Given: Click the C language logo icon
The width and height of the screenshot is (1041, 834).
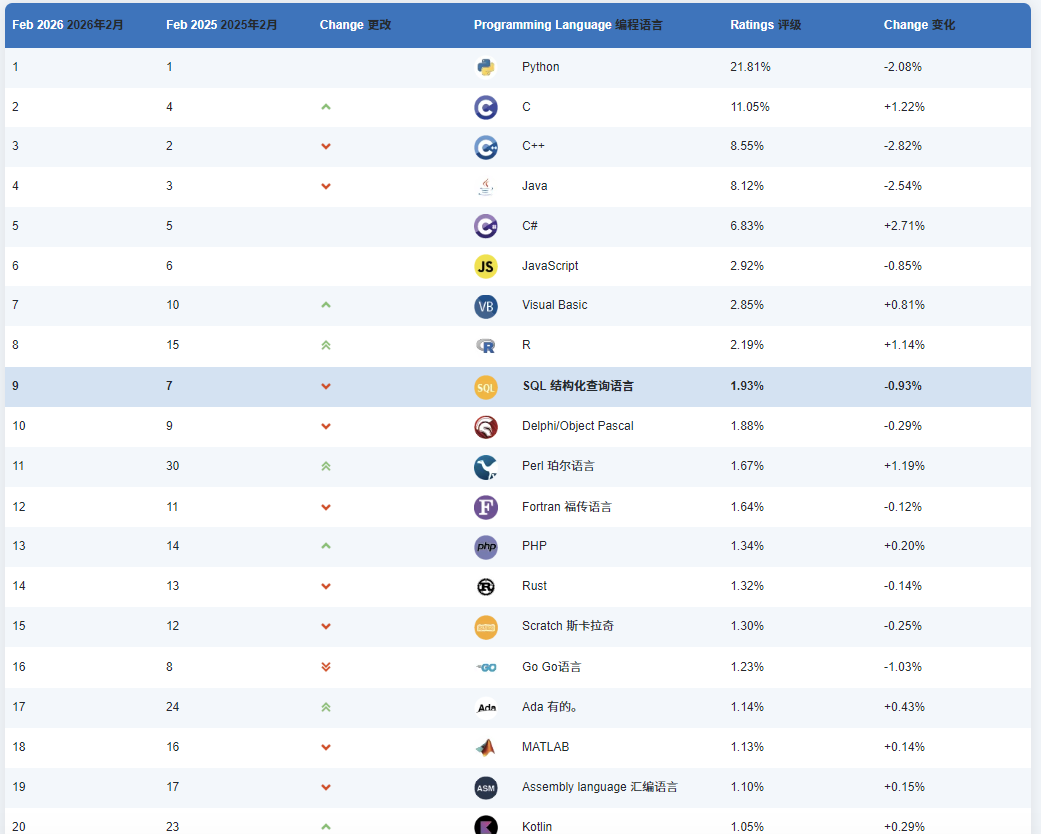Looking at the screenshot, I should pos(486,107).
